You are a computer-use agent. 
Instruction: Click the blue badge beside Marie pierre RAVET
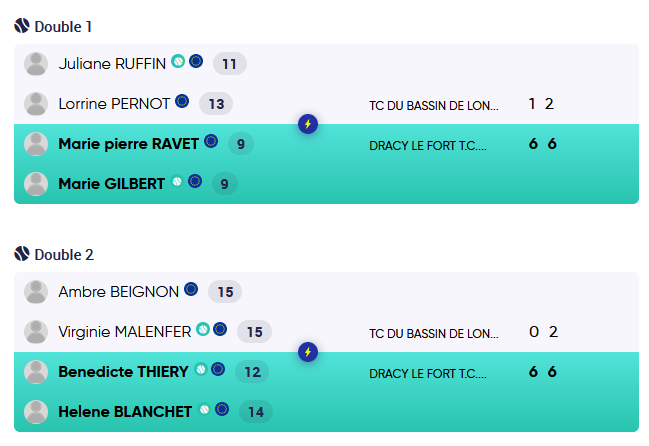[211, 142]
